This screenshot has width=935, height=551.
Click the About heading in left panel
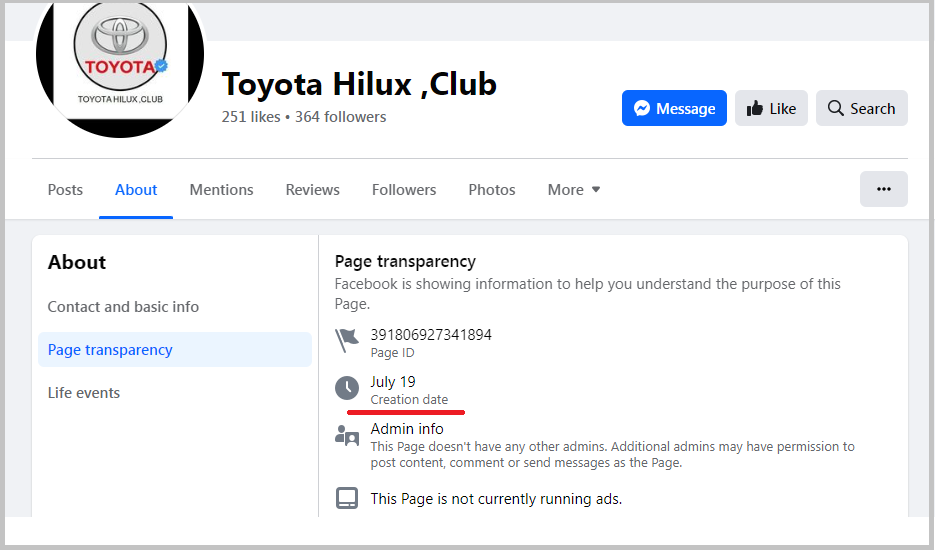tap(76, 262)
